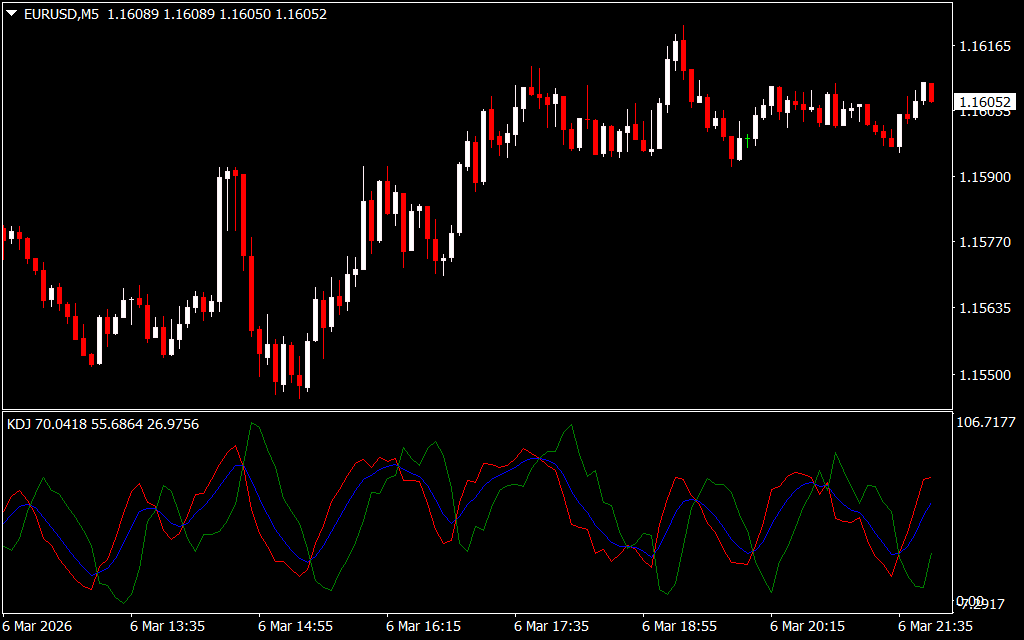Select the 6 Mar 13:35 time label
1024x640 pixels.
pyautogui.click(x=167, y=627)
